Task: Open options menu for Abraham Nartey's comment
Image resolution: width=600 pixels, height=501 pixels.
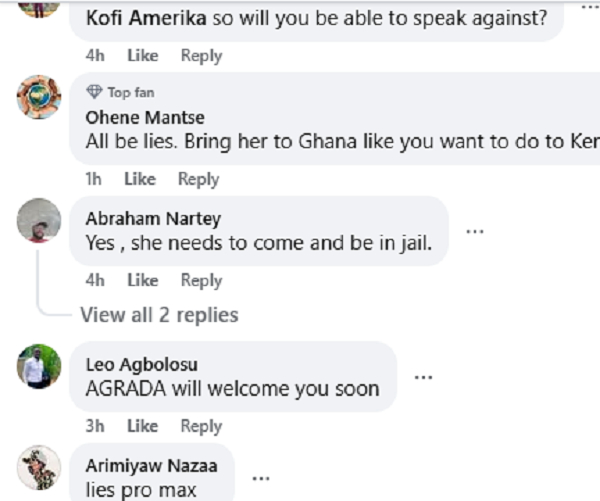Action: tap(475, 231)
